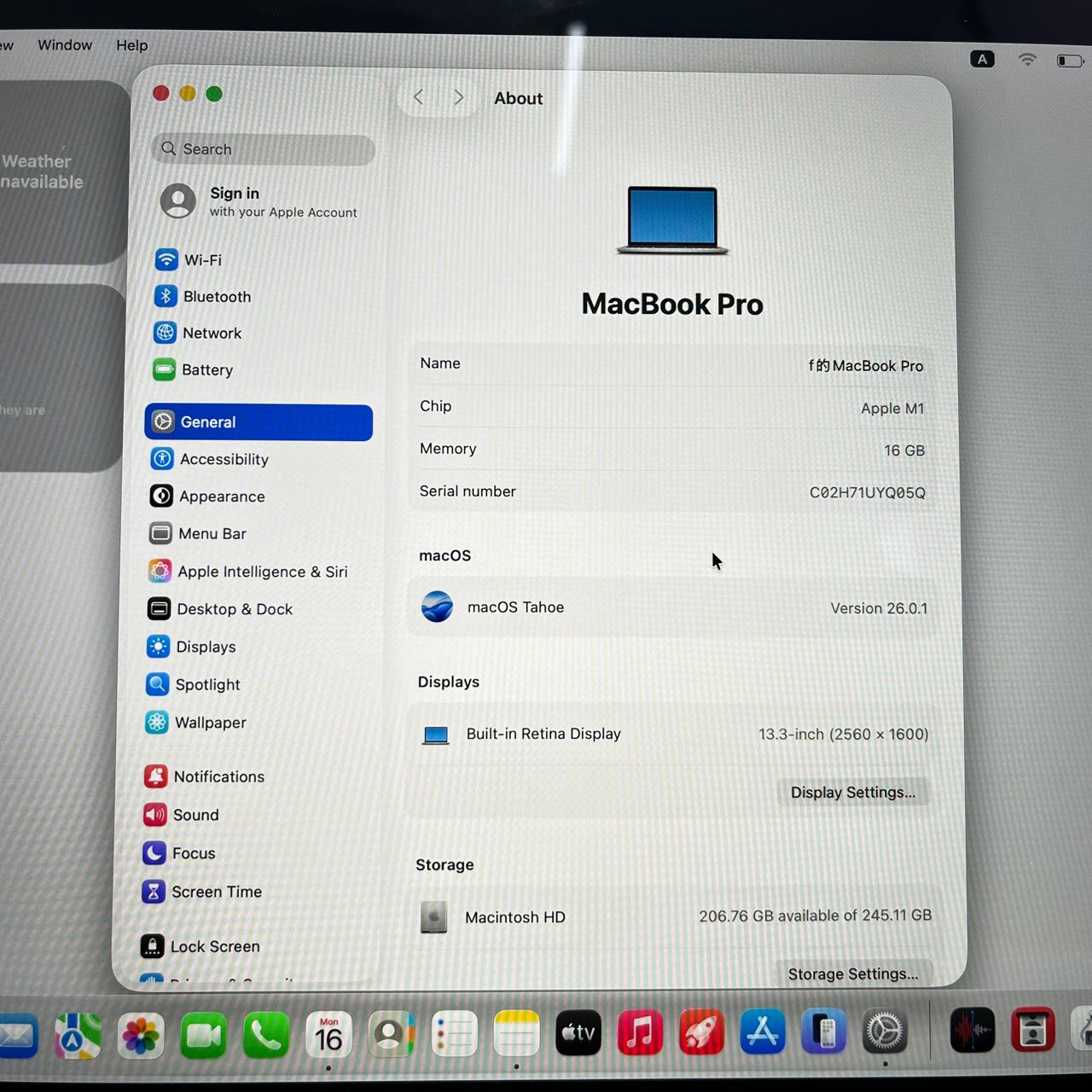This screenshot has width=1092, height=1092.
Task: Click the Search field in sidebar
Action: pyautogui.click(x=264, y=149)
